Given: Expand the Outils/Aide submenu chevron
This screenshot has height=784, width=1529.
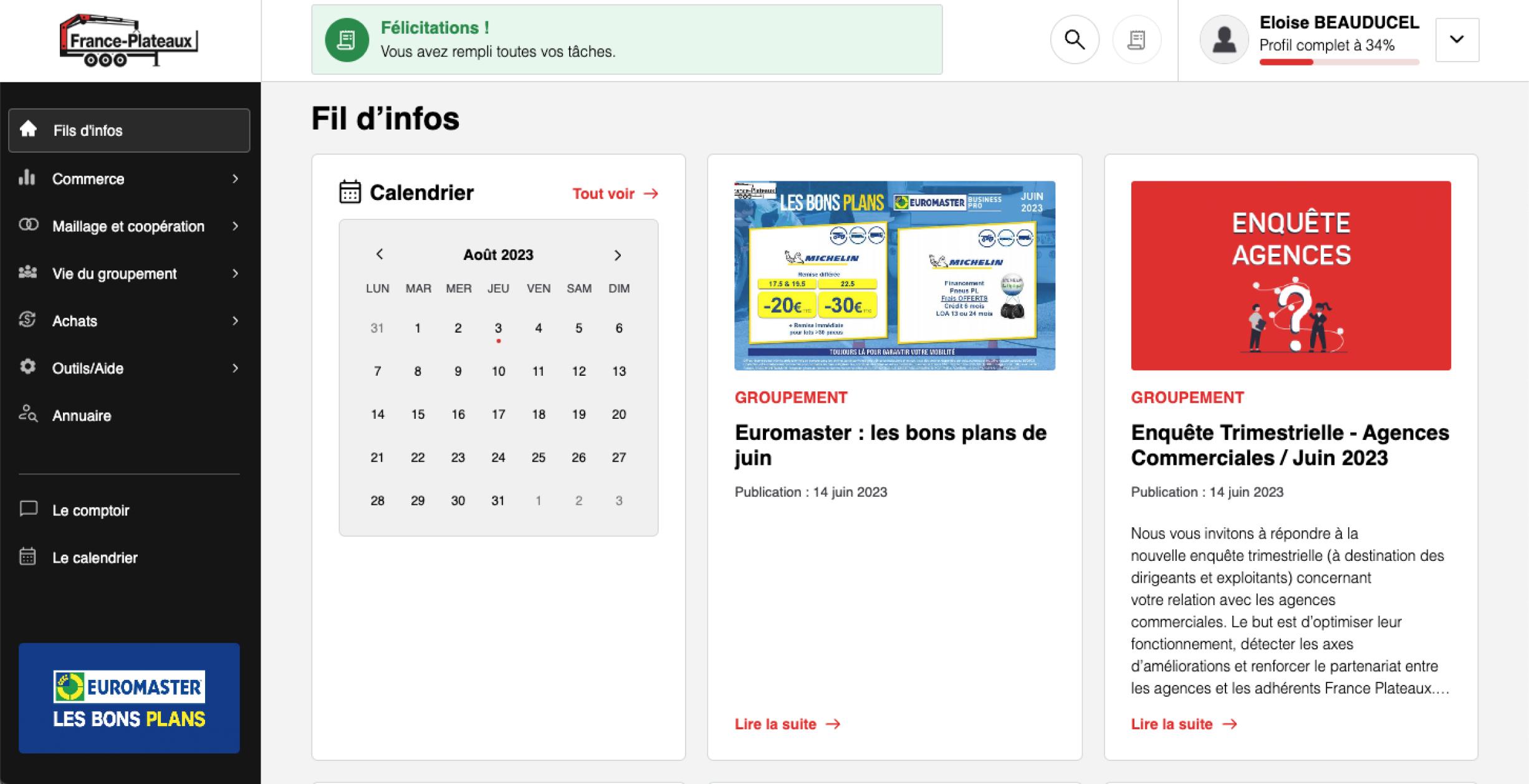Looking at the screenshot, I should click(x=236, y=368).
